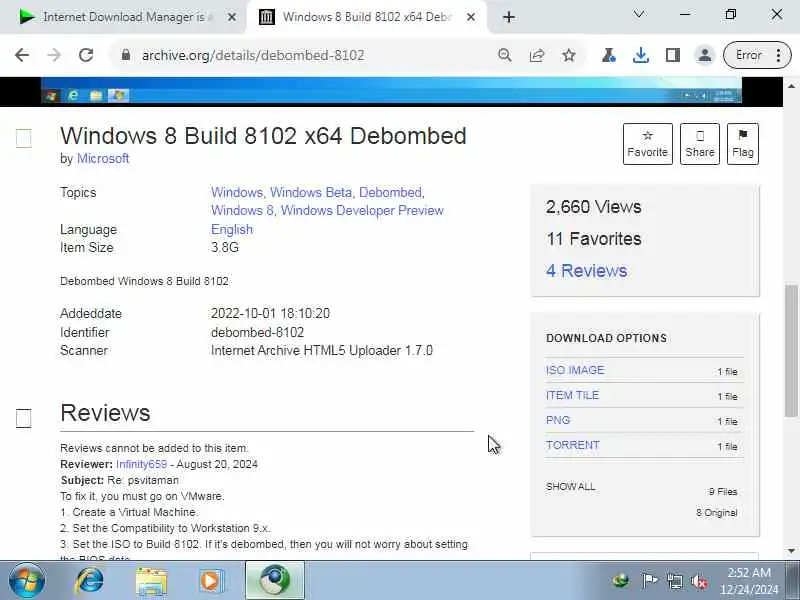This screenshot has width=800, height=600.
Task: Click the 2,660 Views text
Action: tap(593, 207)
